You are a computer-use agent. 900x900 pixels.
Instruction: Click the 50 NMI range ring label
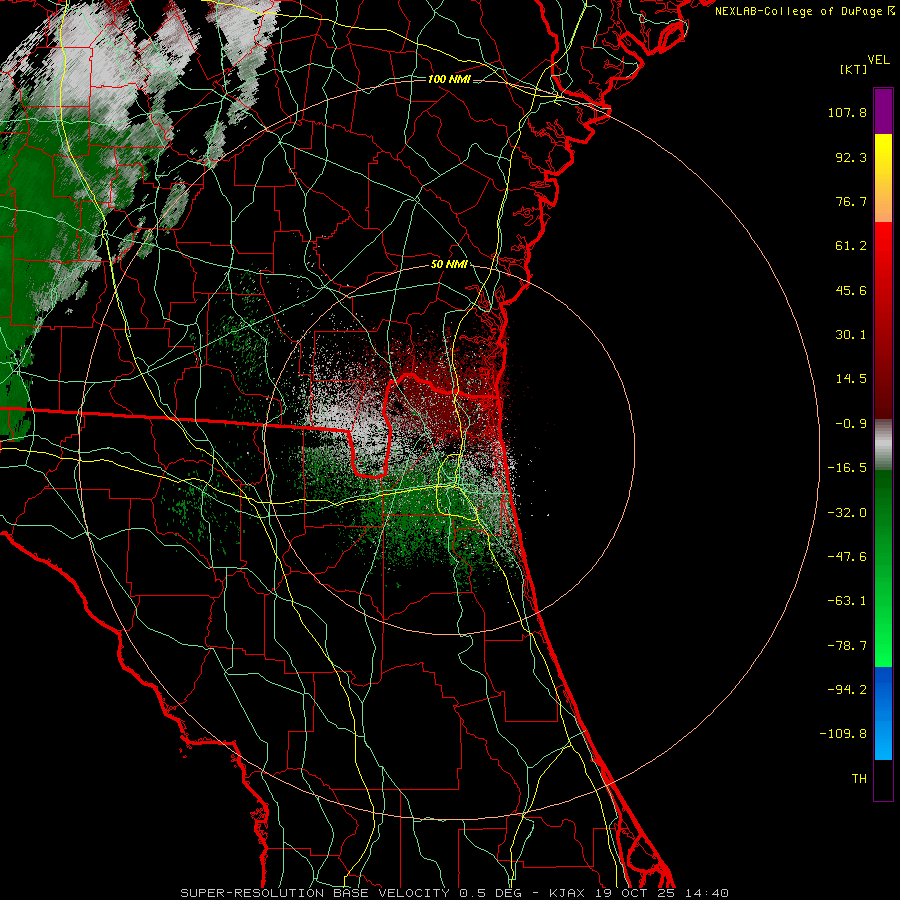pos(449,265)
